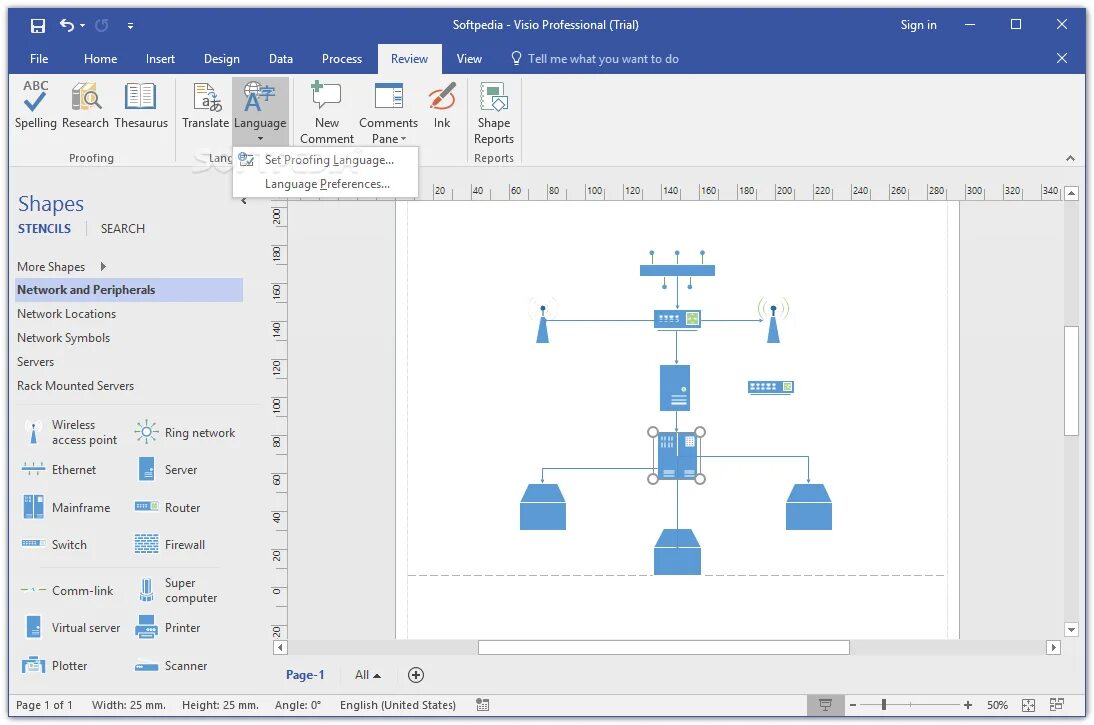Image resolution: width=1094 pixels, height=725 pixels.
Task: Collapse the Shapes pane arrow
Action: coord(243,201)
